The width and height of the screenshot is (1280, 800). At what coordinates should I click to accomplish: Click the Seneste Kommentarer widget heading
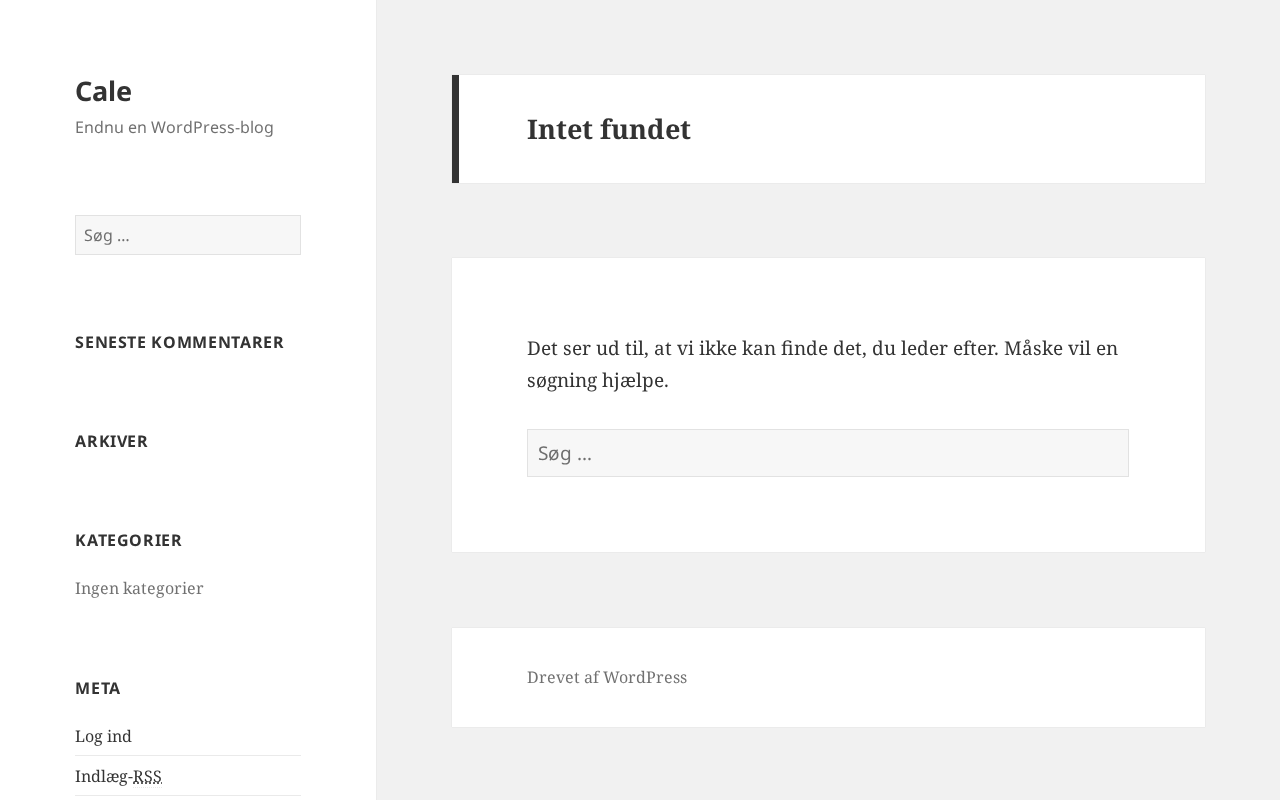tap(179, 342)
